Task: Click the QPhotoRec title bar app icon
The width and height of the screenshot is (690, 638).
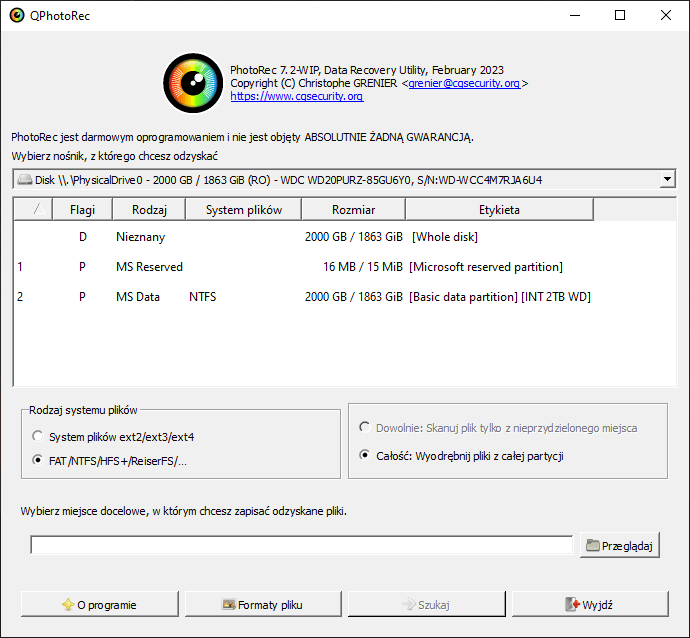Action: [17, 16]
